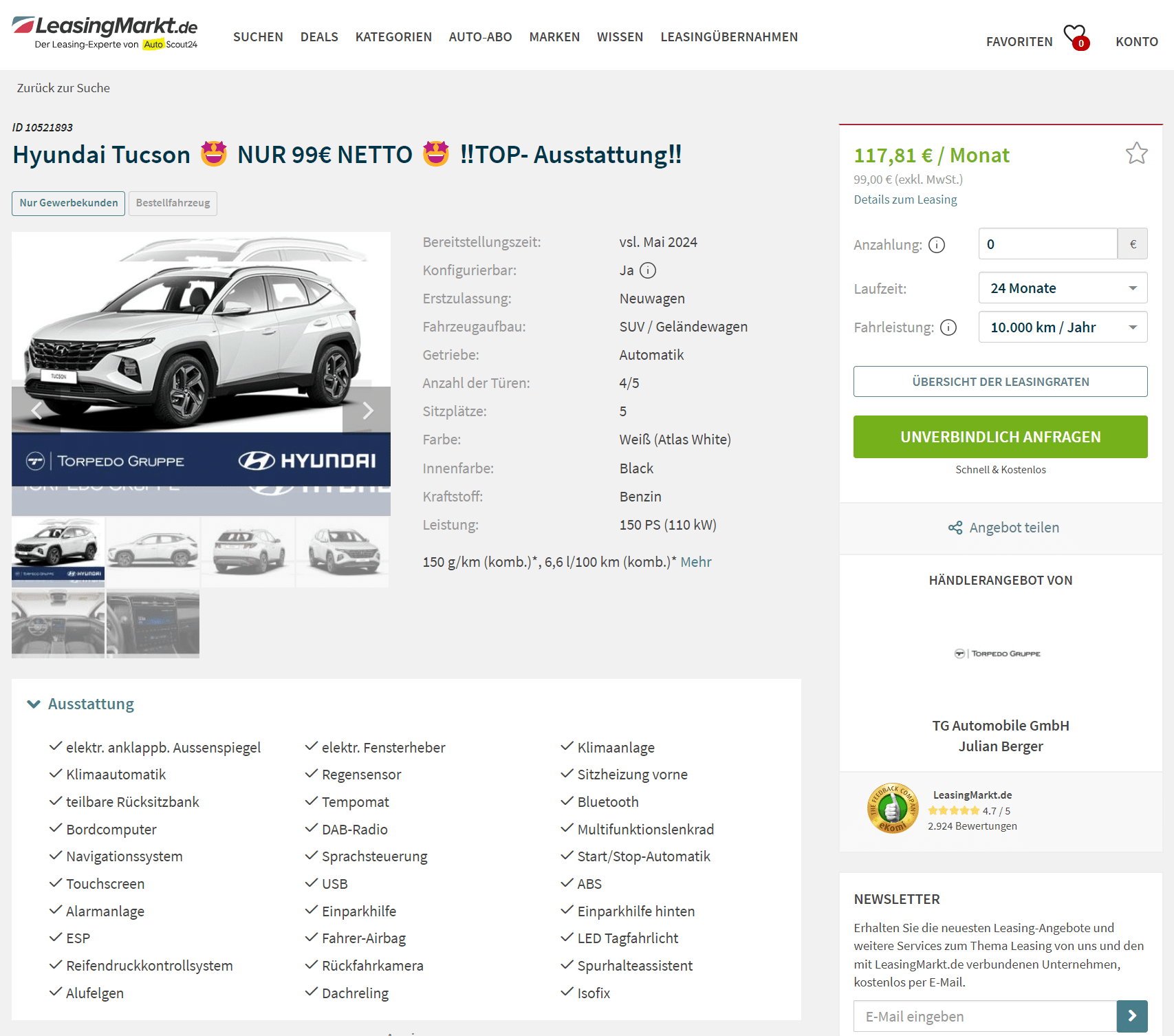
Task: Open FAVORITEN in the header
Action: click(1019, 42)
